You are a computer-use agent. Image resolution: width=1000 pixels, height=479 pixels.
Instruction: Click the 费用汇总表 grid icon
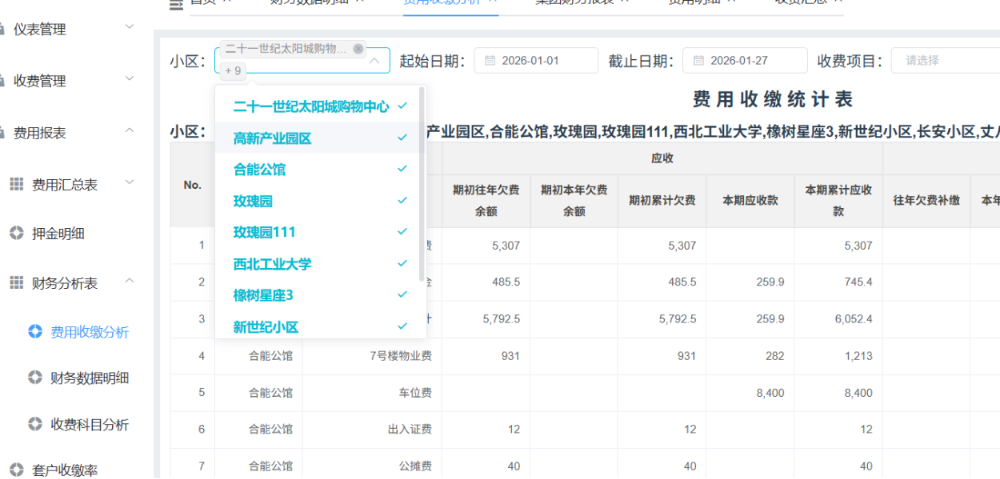(x=16, y=184)
